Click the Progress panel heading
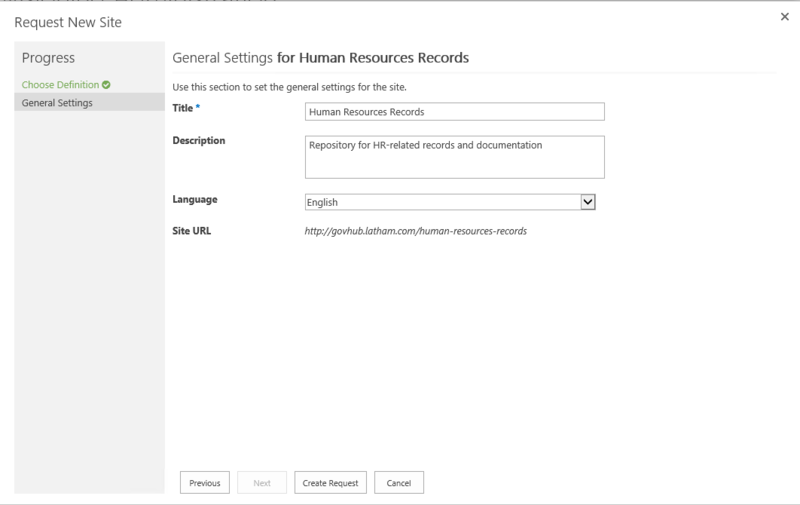 pos(48,58)
